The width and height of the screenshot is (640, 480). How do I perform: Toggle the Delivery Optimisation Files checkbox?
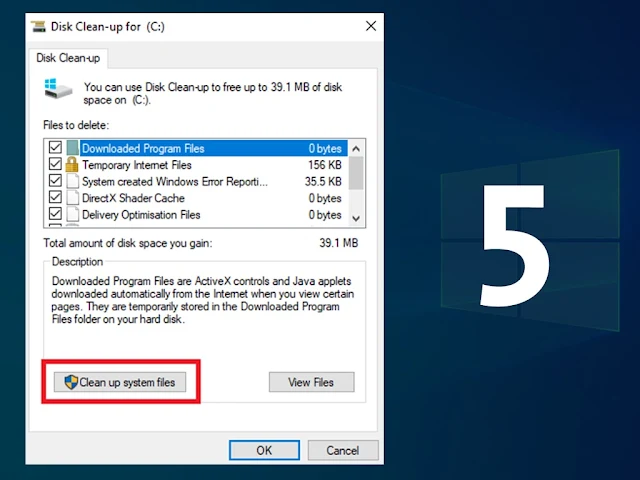pos(55,214)
